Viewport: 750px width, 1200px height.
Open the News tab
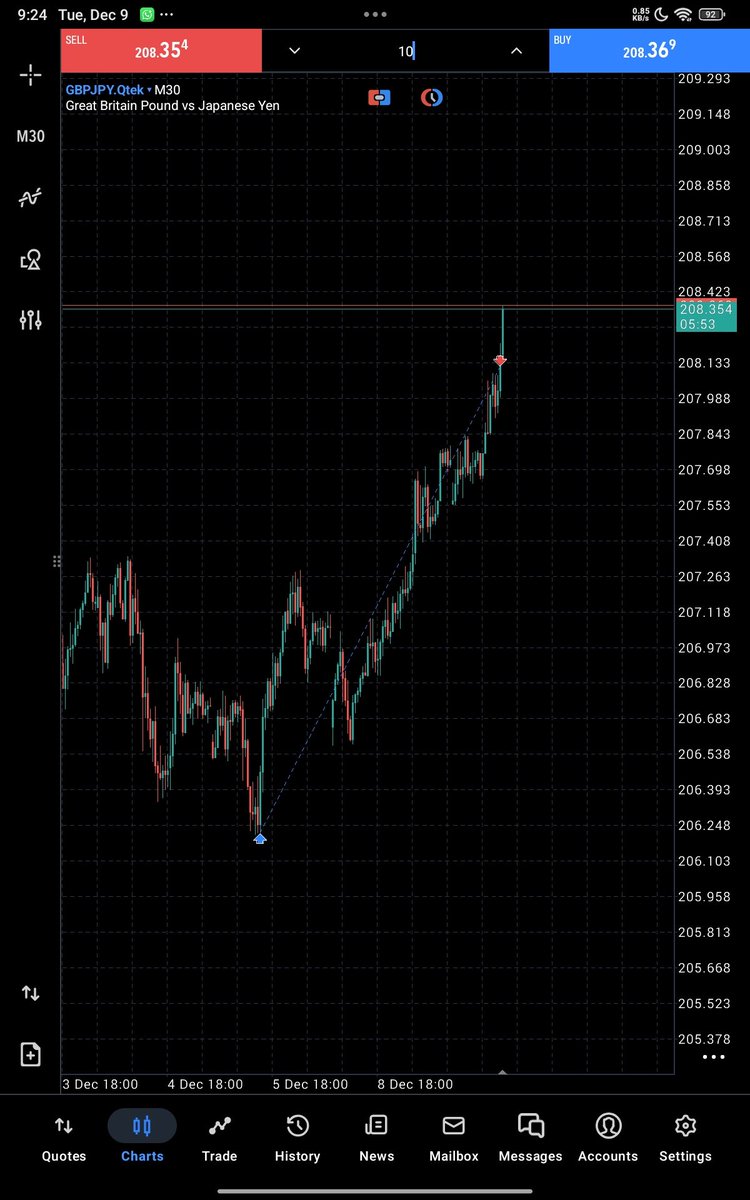coord(376,1137)
